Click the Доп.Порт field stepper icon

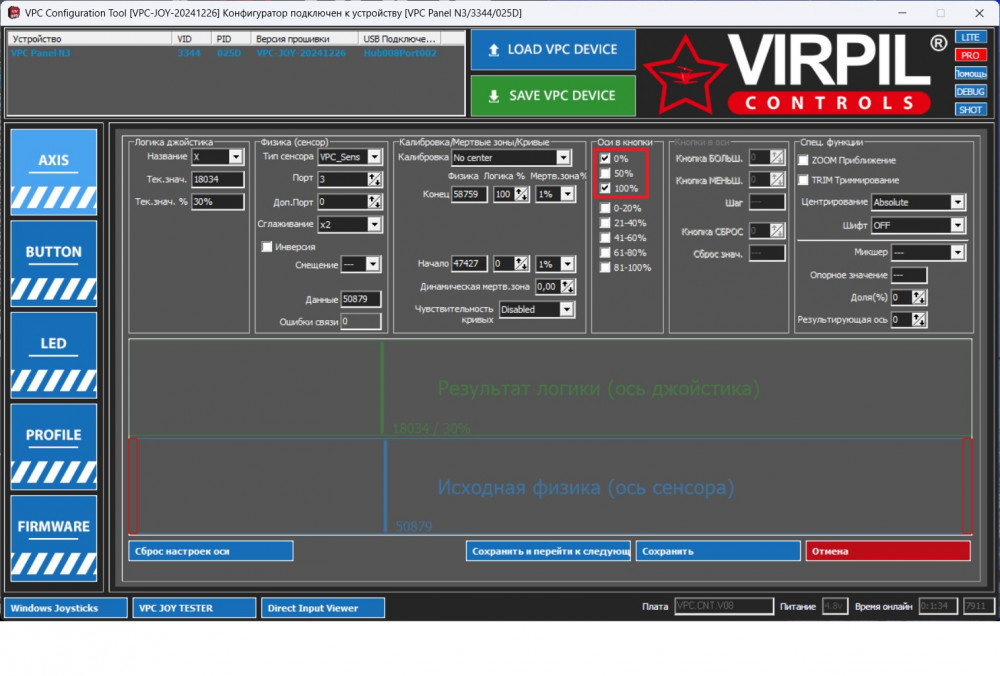click(375, 202)
